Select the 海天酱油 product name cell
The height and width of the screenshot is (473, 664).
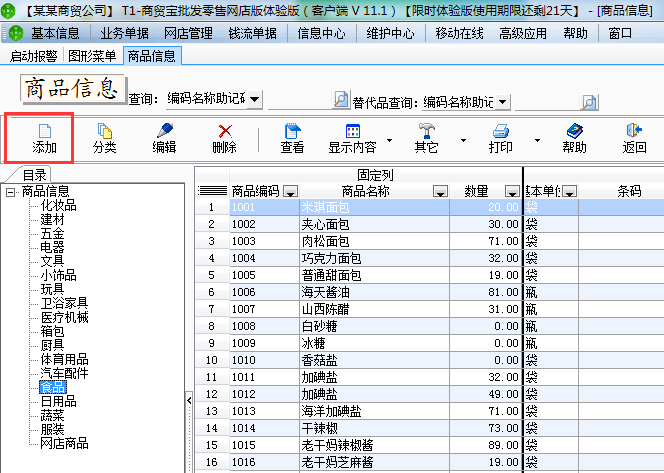coord(374,292)
